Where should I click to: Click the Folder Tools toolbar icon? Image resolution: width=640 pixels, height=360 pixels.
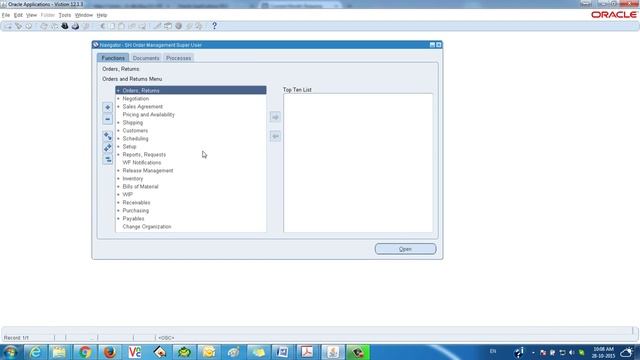pos(199,26)
